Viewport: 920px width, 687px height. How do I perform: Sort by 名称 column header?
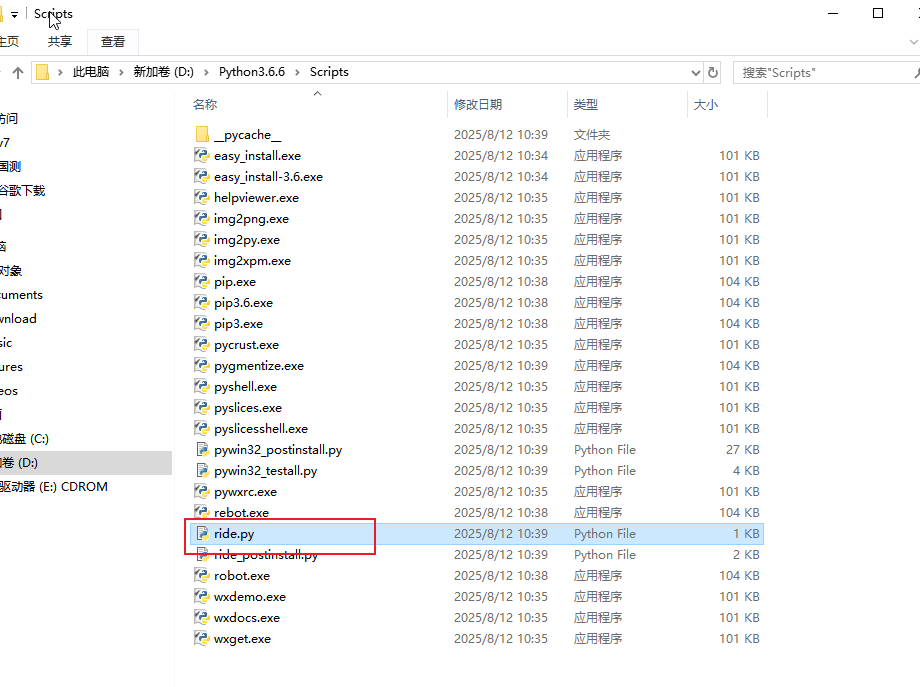click(205, 104)
